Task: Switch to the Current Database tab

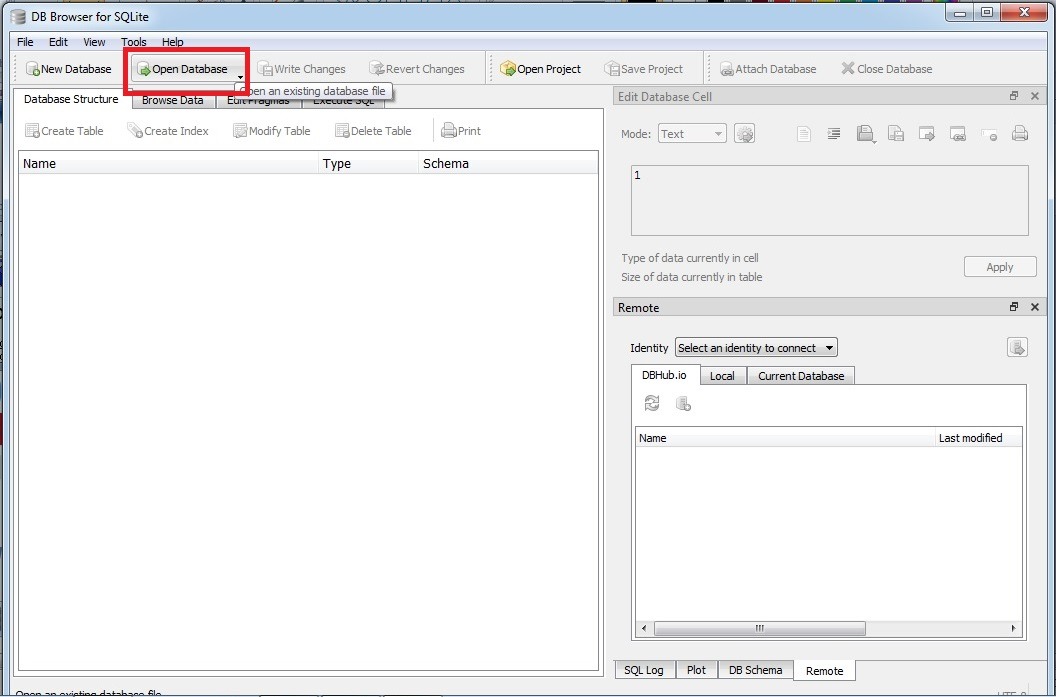Action: (801, 376)
